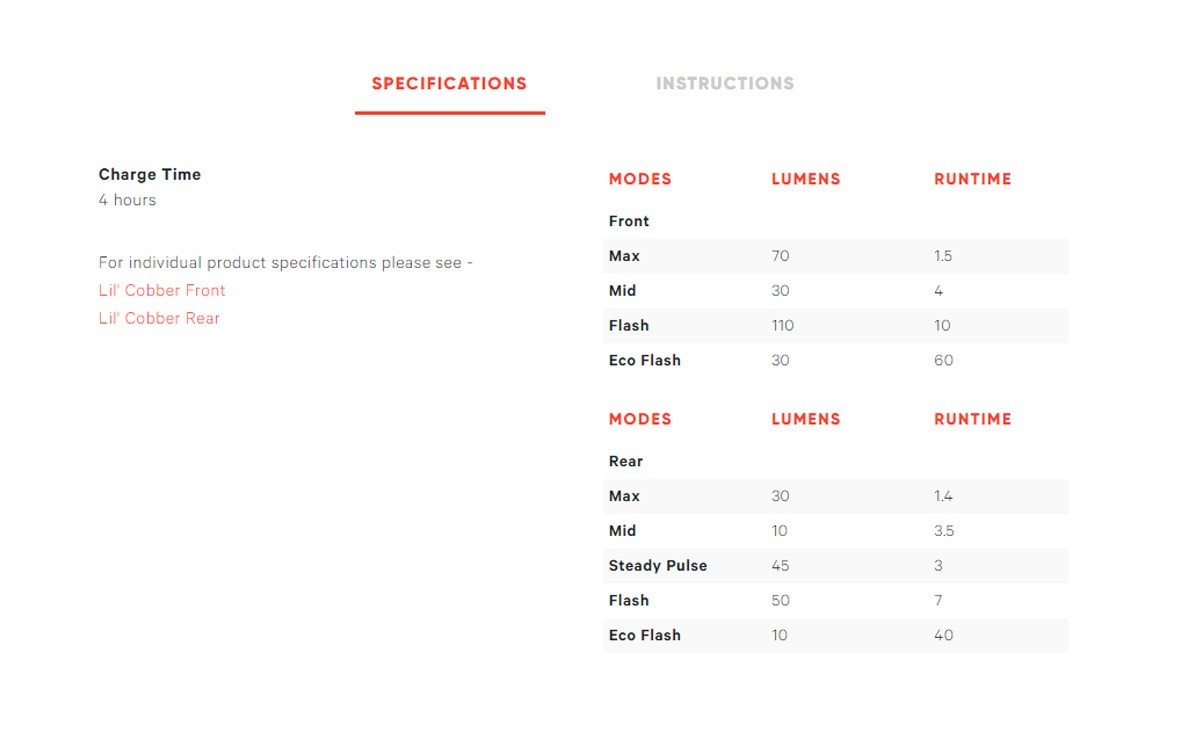The width and height of the screenshot is (1200, 740).
Task: Click the Rear Mid runtime value 3.5
Action: [944, 531]
